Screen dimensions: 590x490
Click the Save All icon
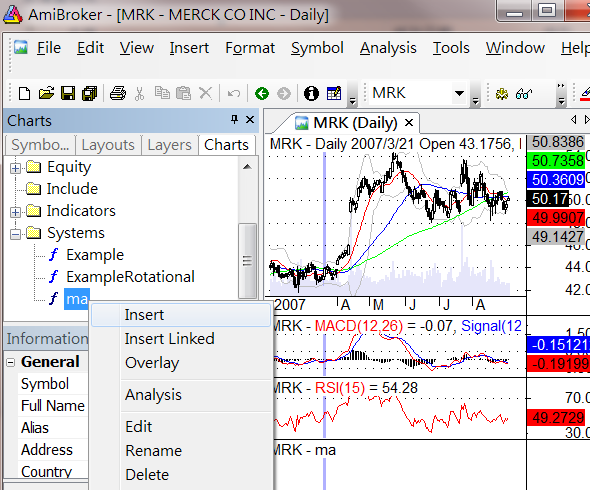click(x=90, y=93)
